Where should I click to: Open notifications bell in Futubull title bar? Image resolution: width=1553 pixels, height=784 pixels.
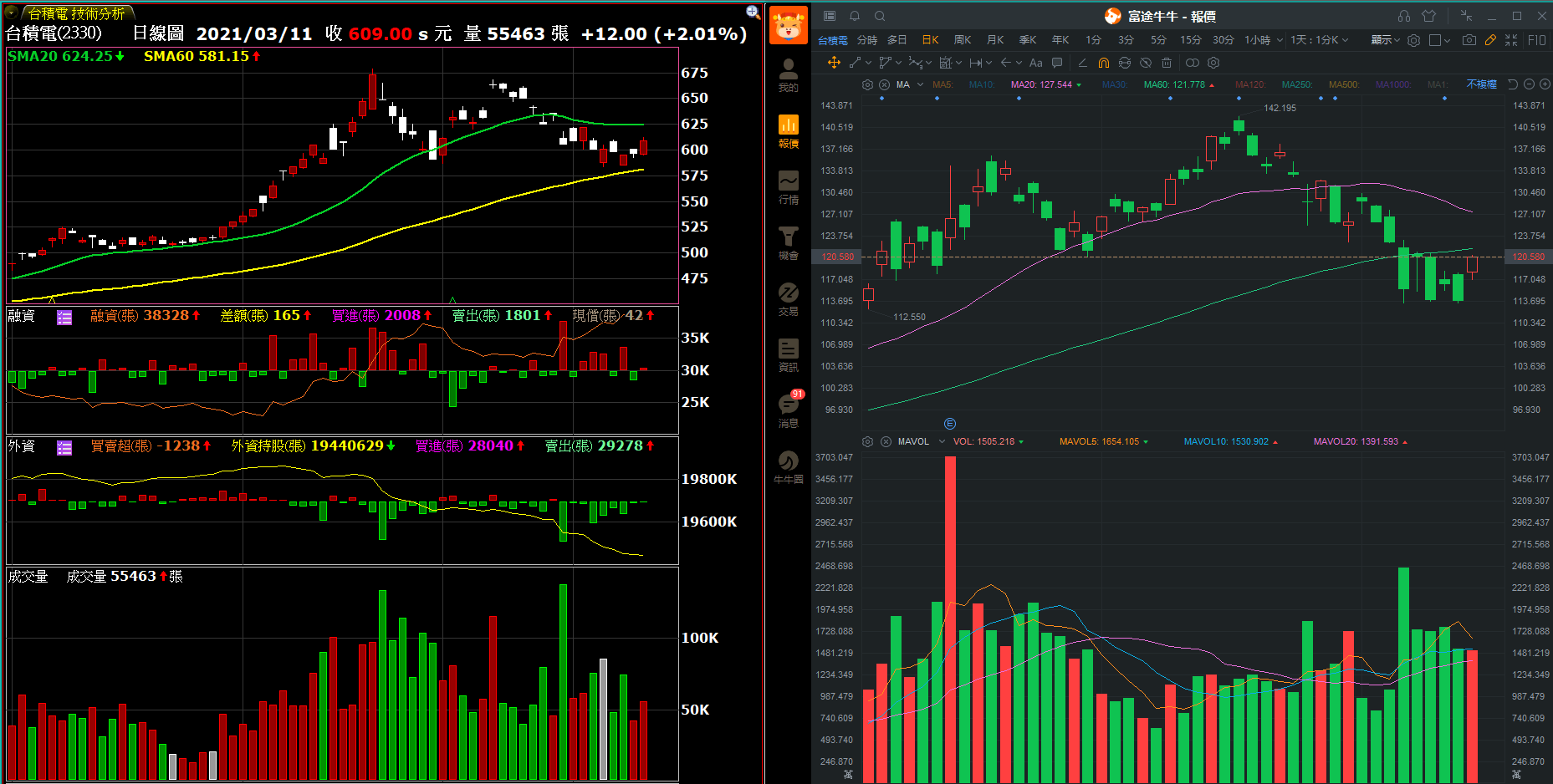pos(855,16)
